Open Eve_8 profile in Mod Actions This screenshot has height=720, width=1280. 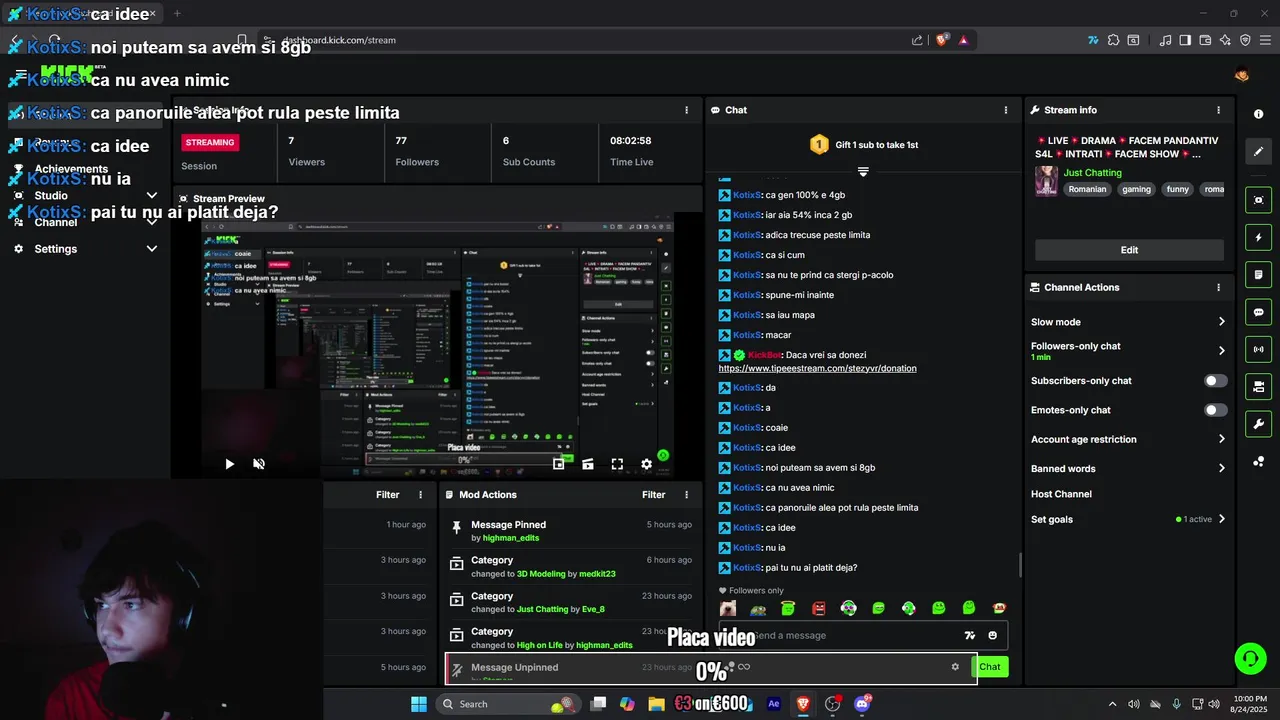click(593, 609)
